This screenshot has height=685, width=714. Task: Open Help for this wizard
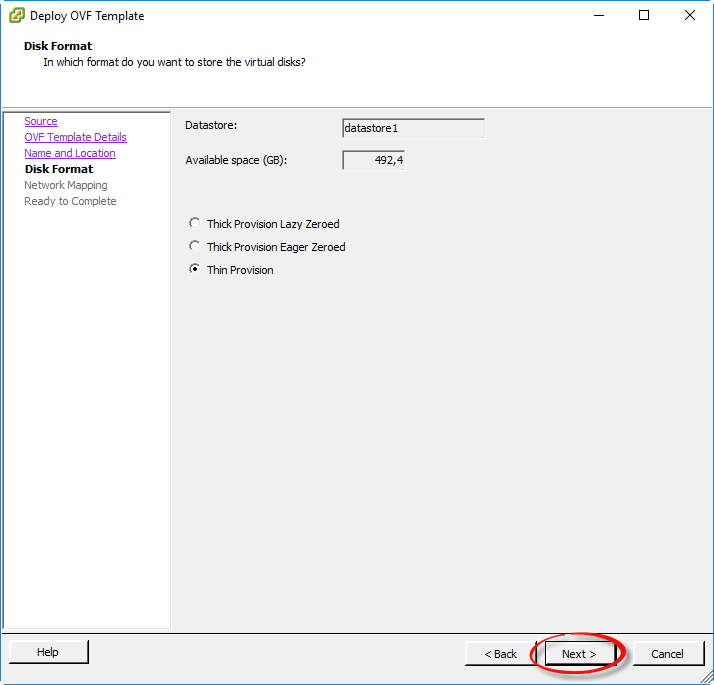coord(48,652)
